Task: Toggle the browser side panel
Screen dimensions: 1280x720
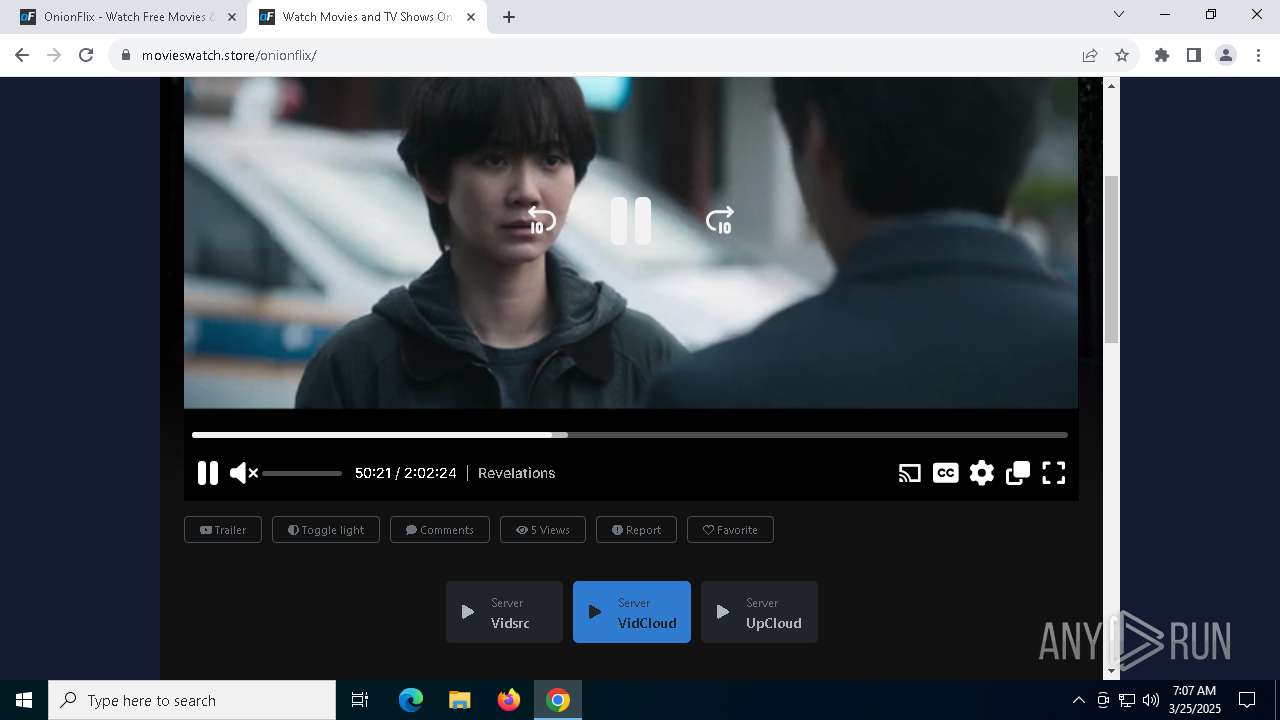Action: click(1194, 55)
